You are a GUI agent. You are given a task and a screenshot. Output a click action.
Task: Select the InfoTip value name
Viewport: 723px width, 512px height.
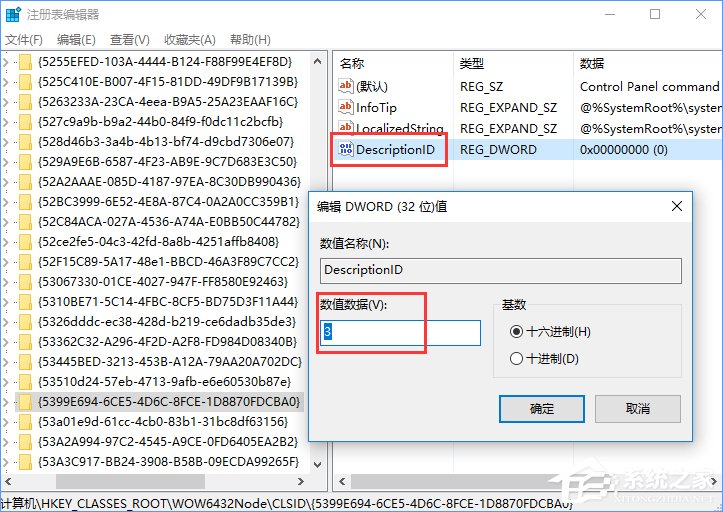(376, 107)
